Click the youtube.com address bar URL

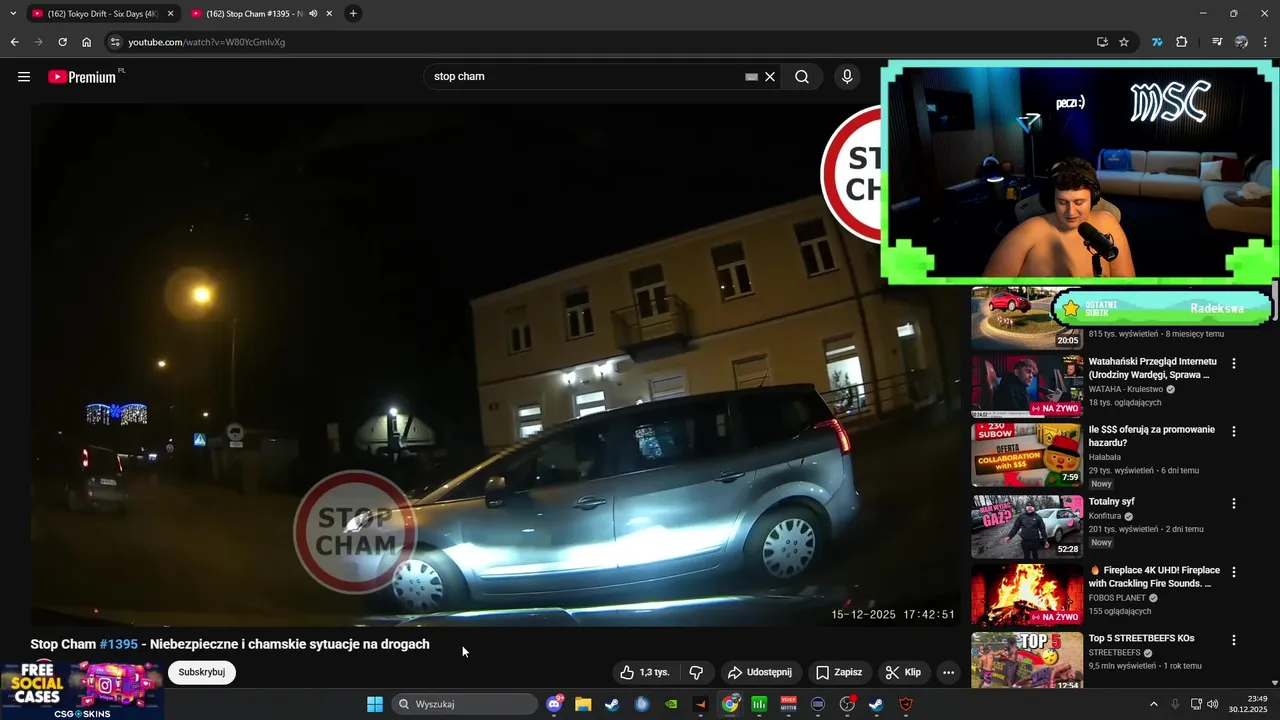(x=207, y=42)
